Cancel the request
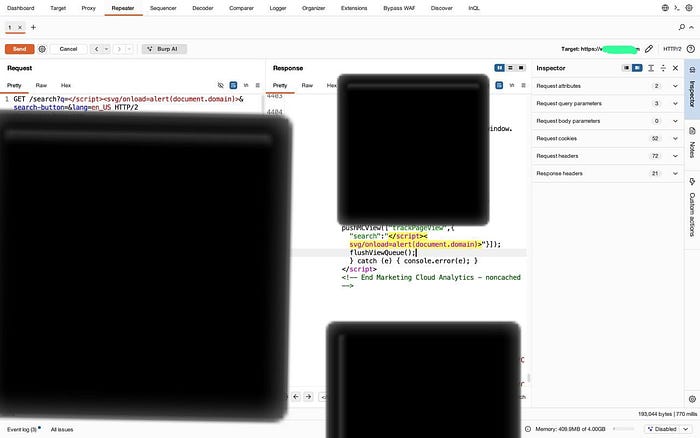 [x=68, y=49]
